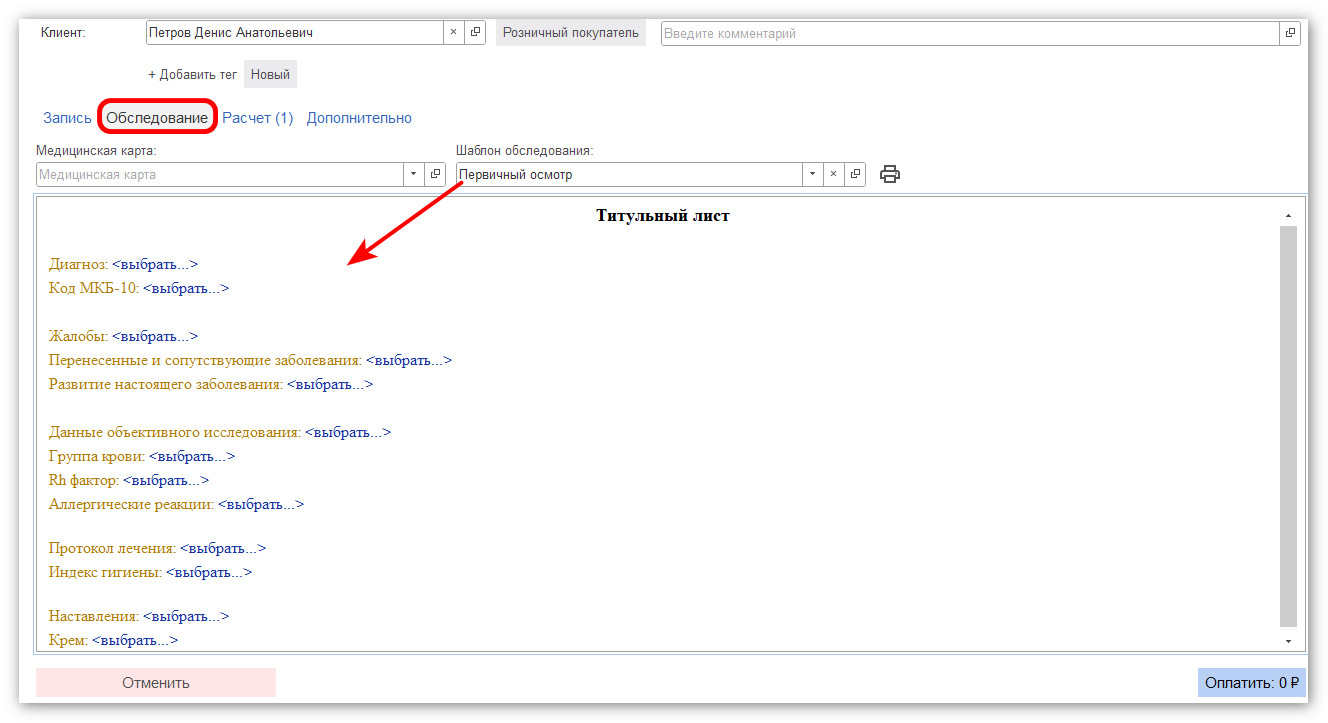Pick a value for Аллергические реакции
The width and height of the screenshot is (1328, 723).
tap(261, 505)
